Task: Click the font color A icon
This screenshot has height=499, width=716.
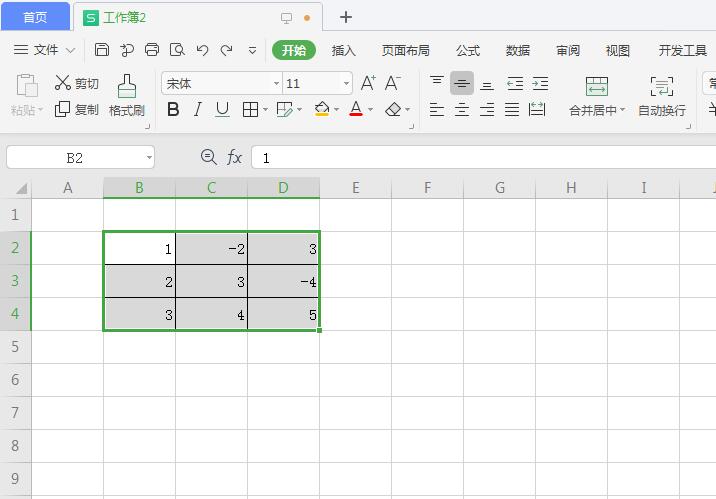Action: pyautogui.click(x=356, y=109)
